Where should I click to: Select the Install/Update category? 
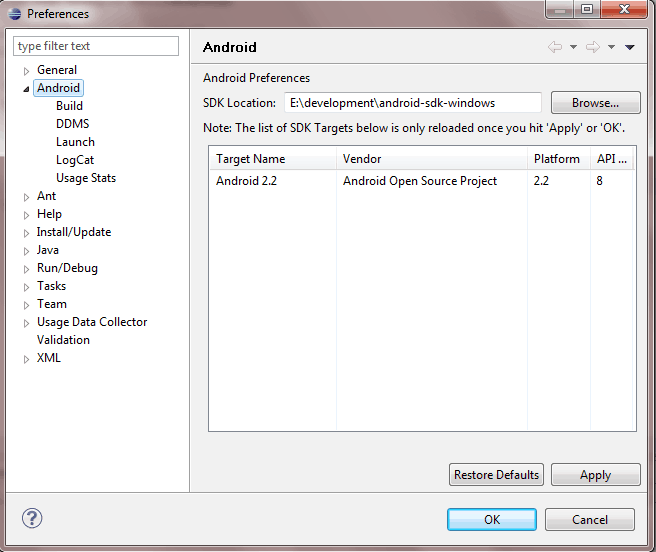click(74, 232)
